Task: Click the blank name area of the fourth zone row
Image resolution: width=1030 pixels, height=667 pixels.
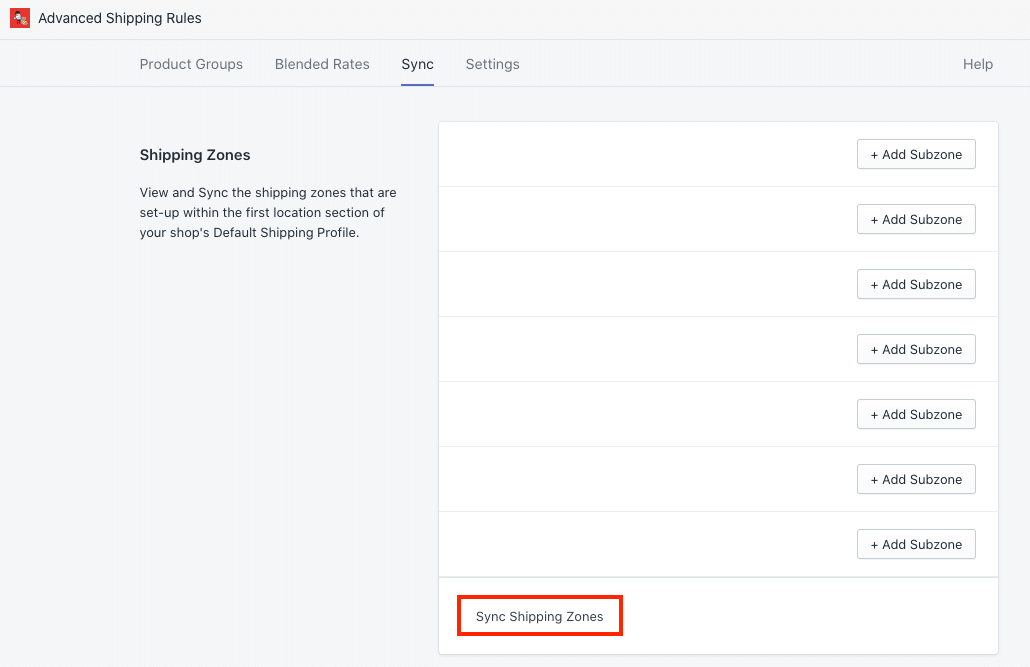Action: point(640,349)
